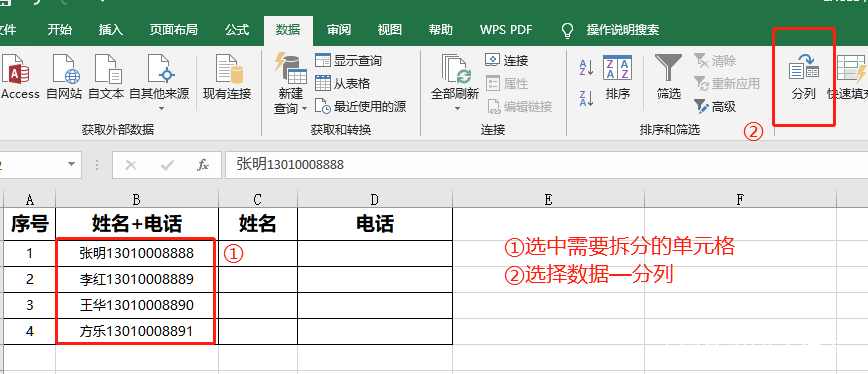This screenshot has width=868, height=374.
Task: Click the 序号 header cell
Action: tap(29, 224)
